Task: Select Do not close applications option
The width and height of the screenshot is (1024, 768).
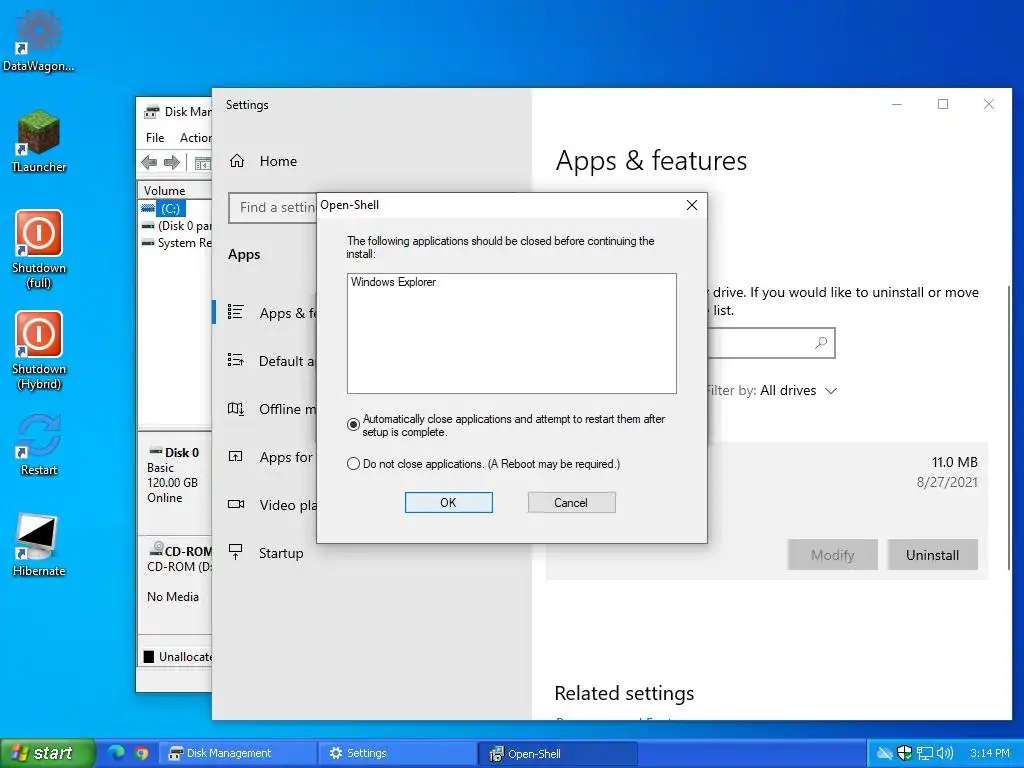Action: (x=353, y=464)
